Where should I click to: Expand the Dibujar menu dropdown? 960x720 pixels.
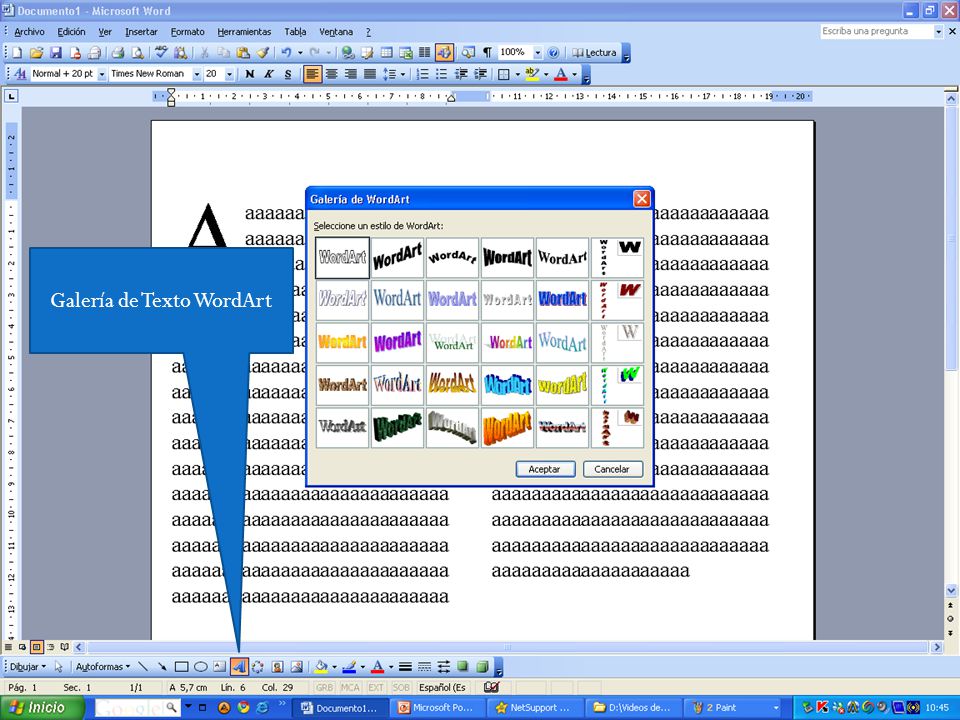28,667
